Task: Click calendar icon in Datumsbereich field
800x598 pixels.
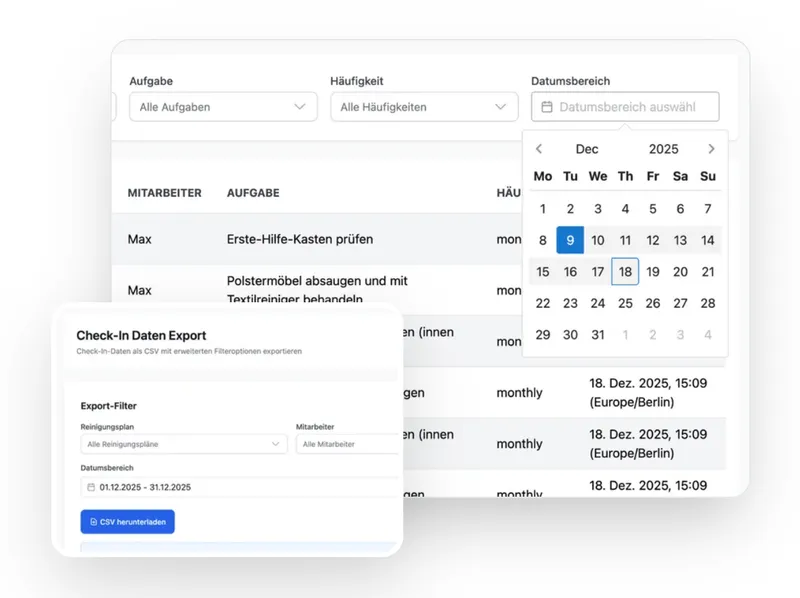Action: coord(547,107)
